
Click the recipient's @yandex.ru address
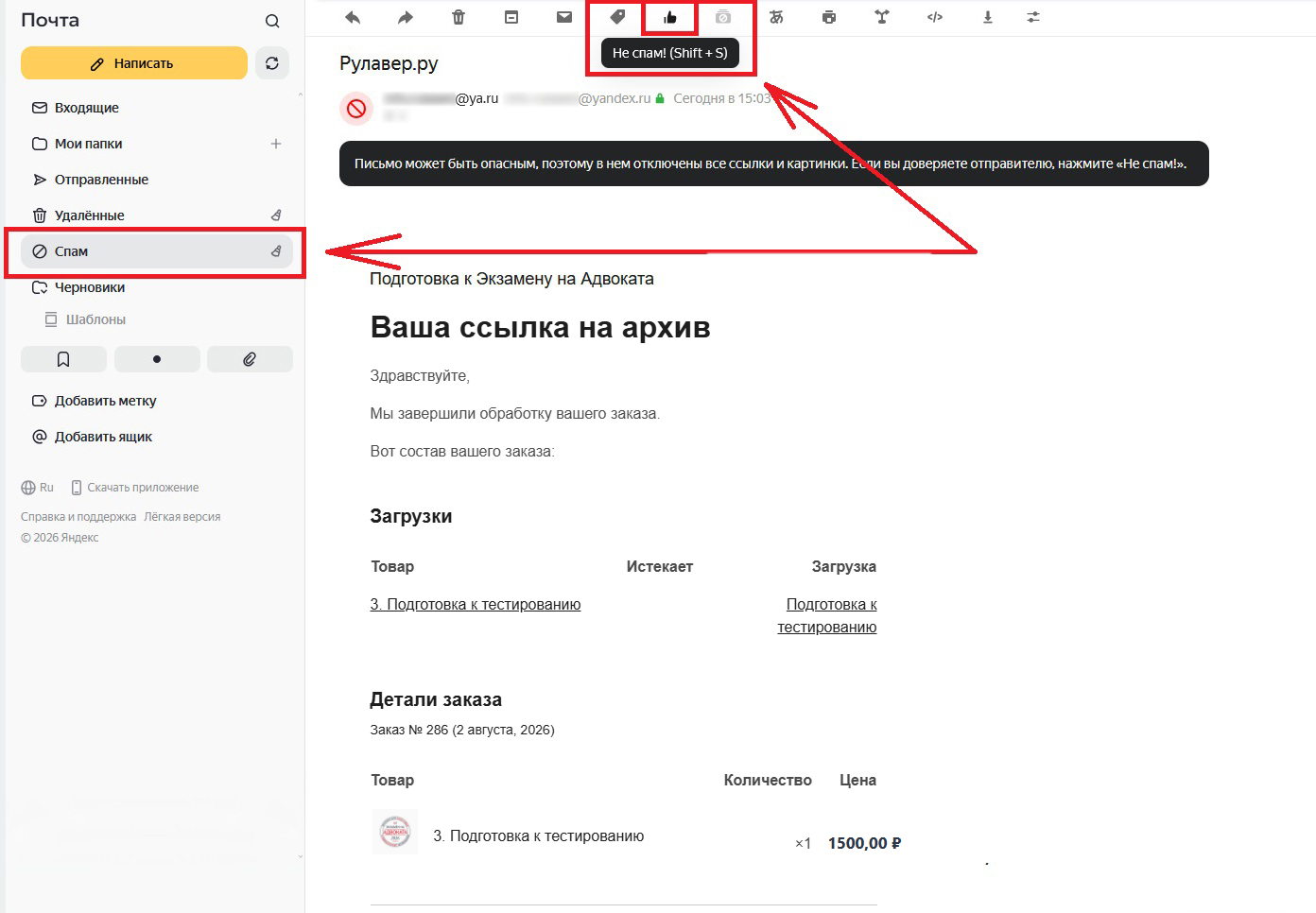pyautogui.click(x=578, y=98)
